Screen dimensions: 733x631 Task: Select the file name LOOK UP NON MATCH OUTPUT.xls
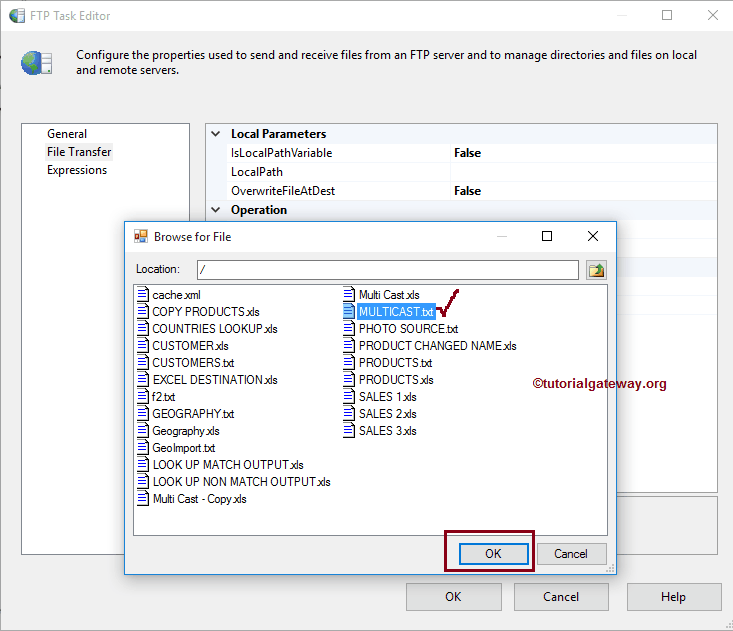241,482
